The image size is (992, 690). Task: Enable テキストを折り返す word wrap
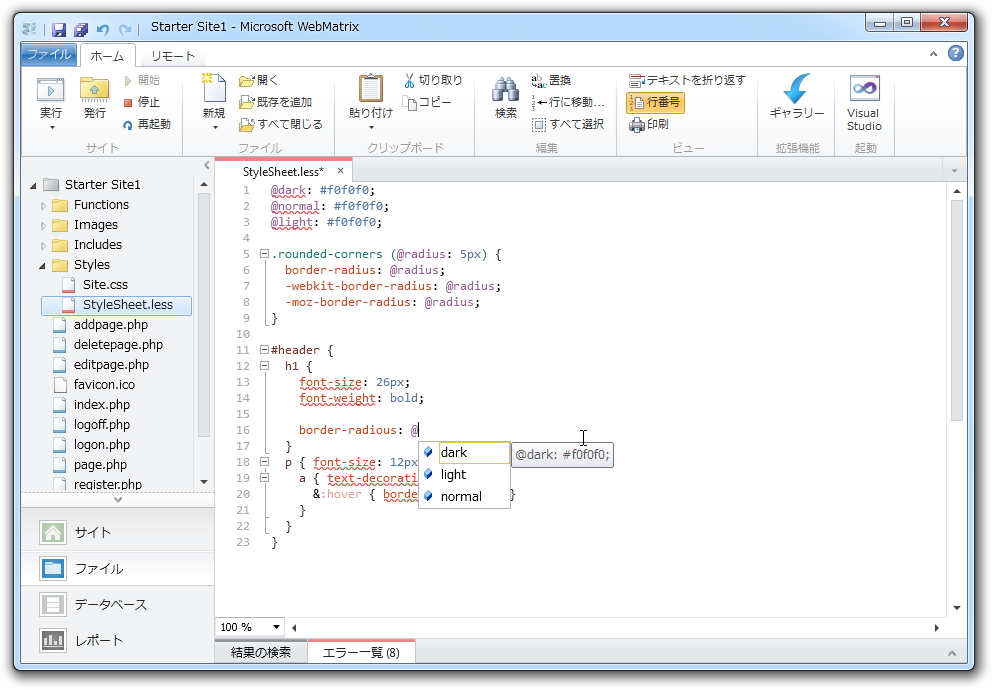pyautogui.click(x=685, y=80)
